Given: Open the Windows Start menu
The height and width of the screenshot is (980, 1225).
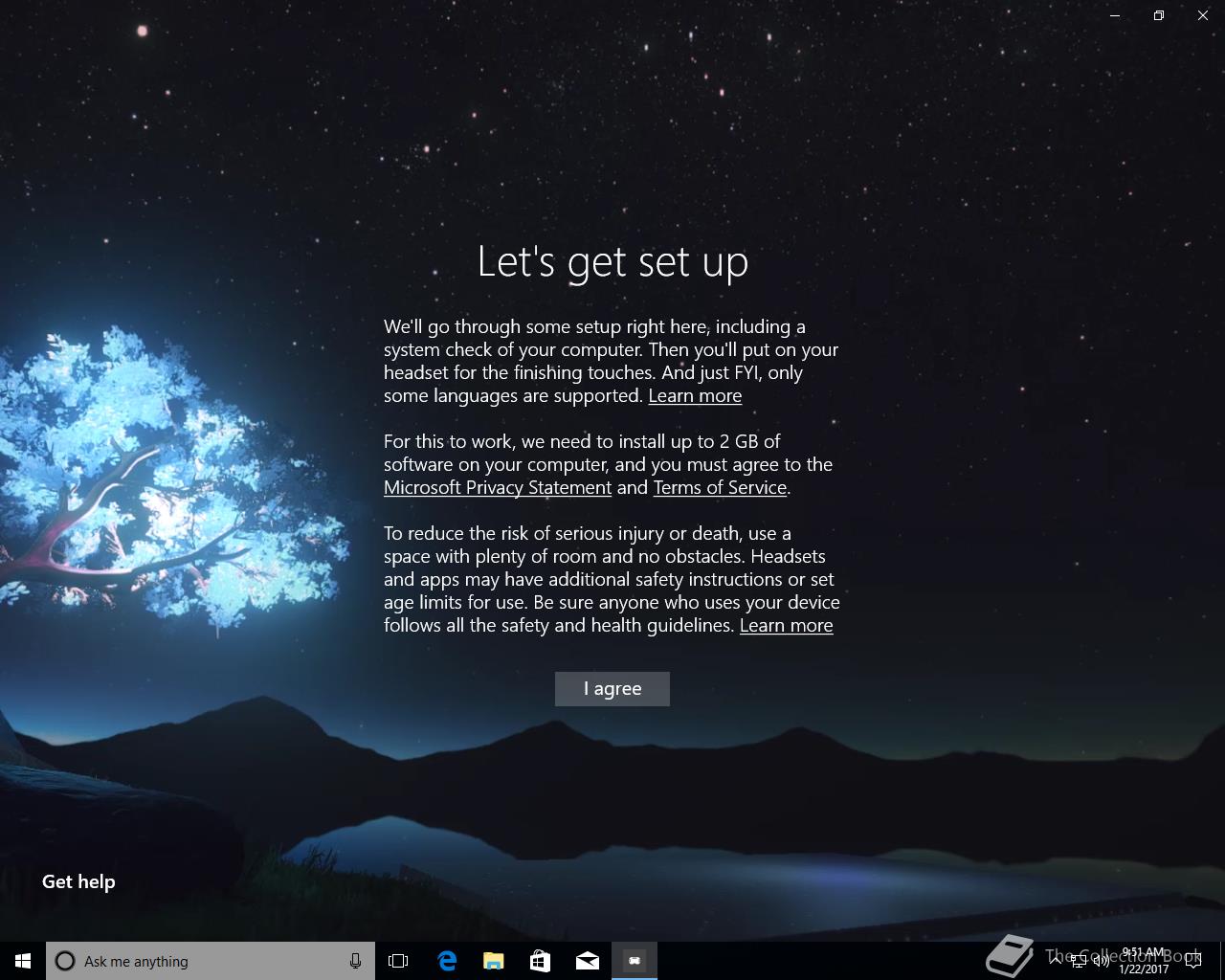Looking at the screenshot, I should coord(23,961).
